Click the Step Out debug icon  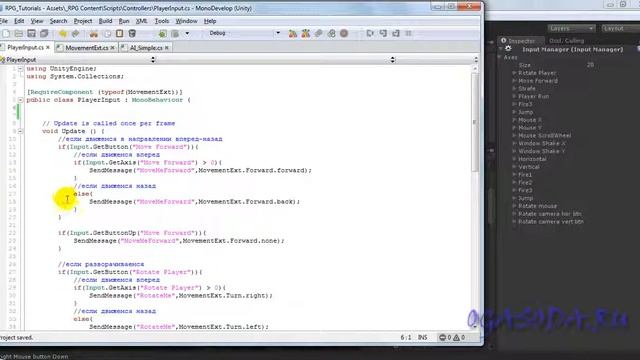396,33
